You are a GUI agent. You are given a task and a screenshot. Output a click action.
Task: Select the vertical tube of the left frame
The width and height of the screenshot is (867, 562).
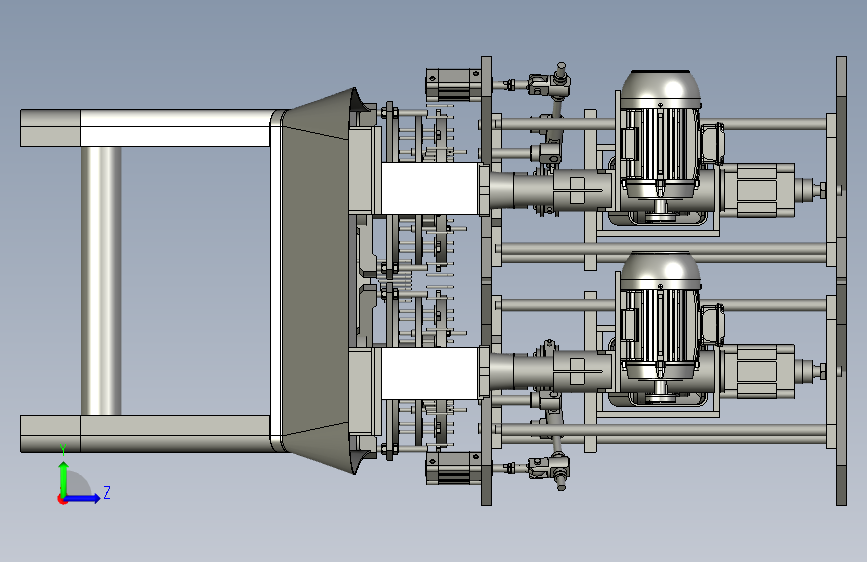pyautogui.click(x=101, y=280)
